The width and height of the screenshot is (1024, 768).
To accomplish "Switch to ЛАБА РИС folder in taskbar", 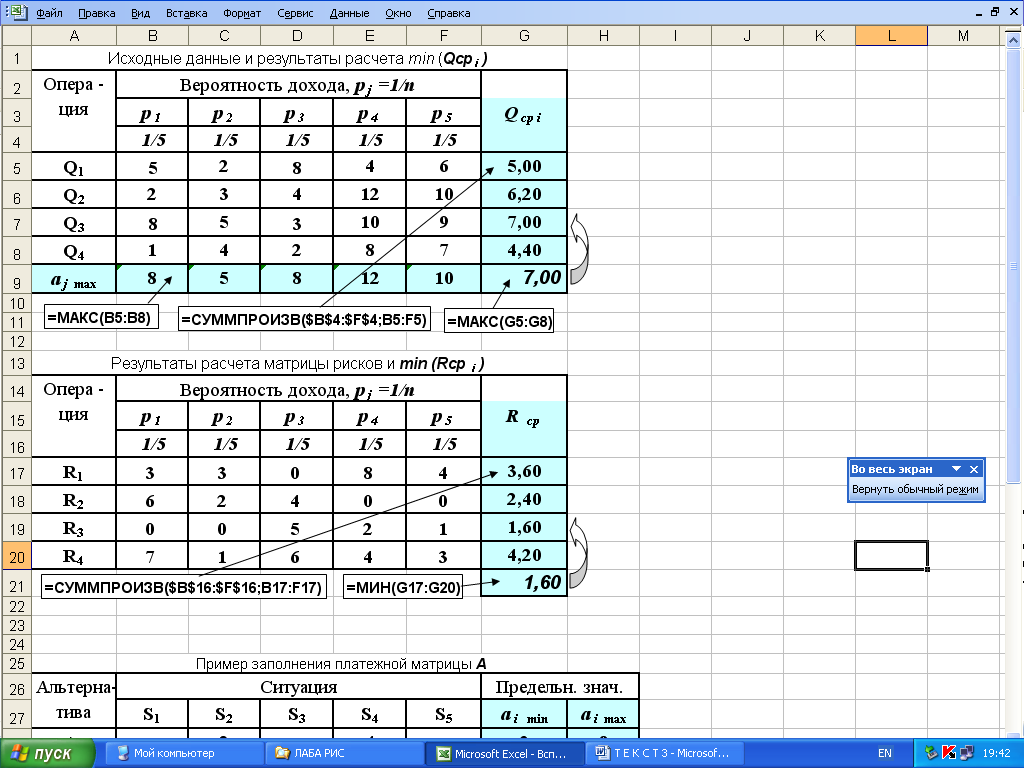I will tap(343, 753).
